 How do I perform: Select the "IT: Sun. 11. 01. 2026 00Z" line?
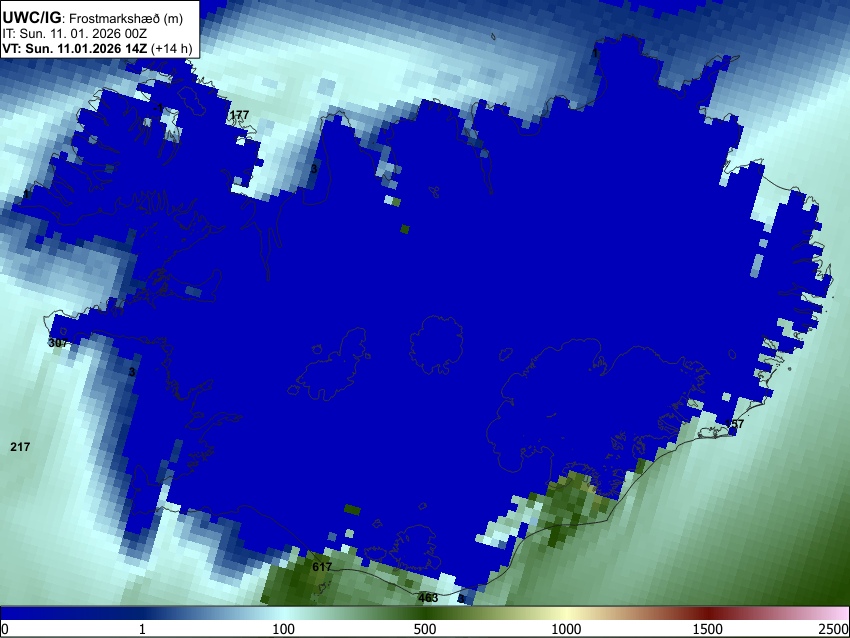pos(74,34)
